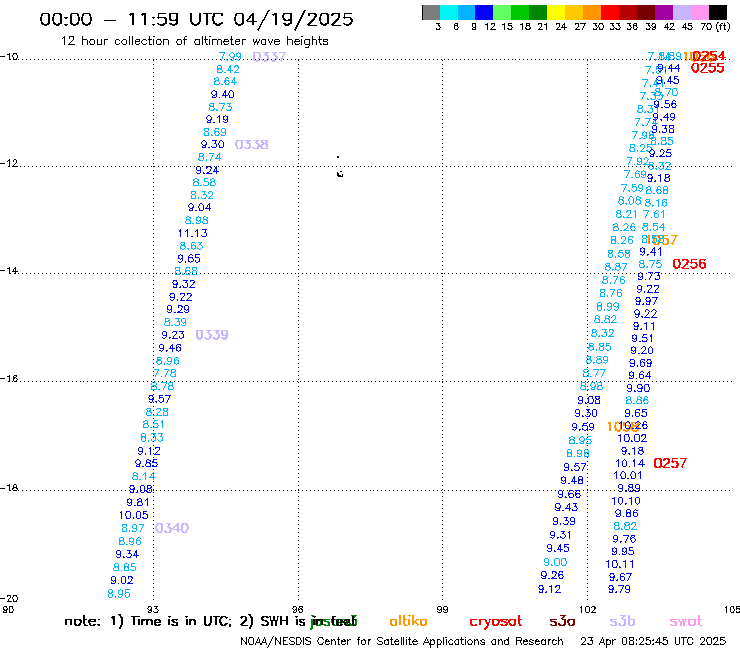
Task: Click the cryosat pass label 0255
Action: pyautogui.click(x=707, y=68)
